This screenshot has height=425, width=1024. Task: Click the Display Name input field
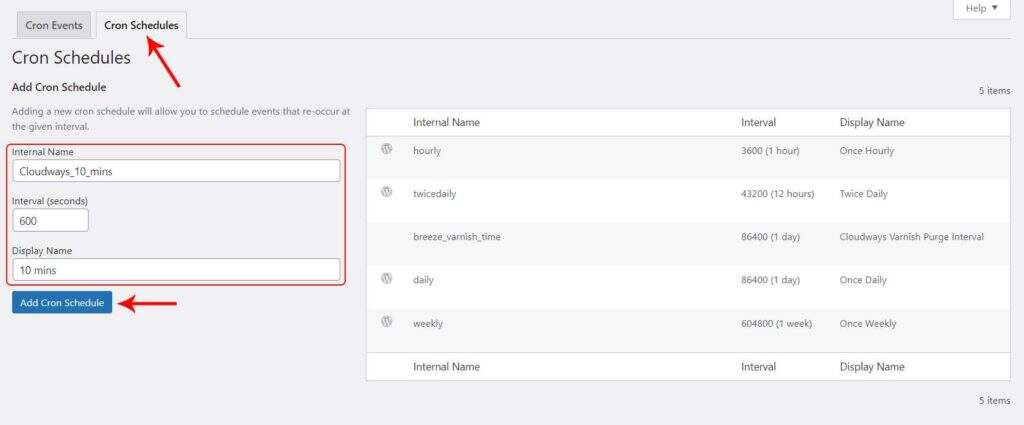click(176, 270)
